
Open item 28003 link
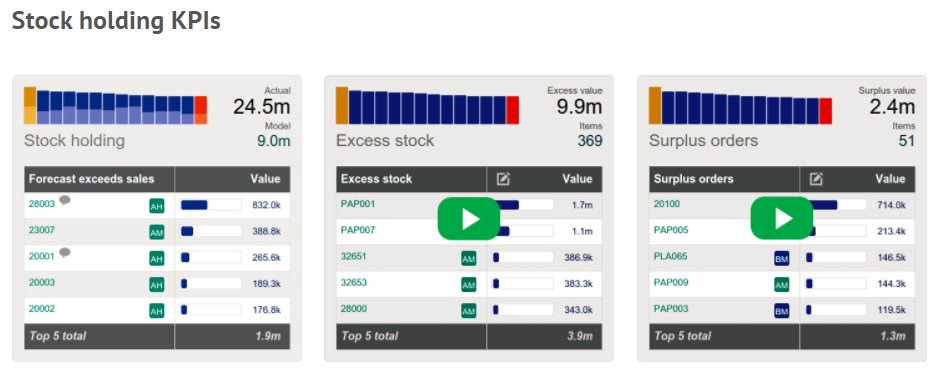tap(42, 204)
